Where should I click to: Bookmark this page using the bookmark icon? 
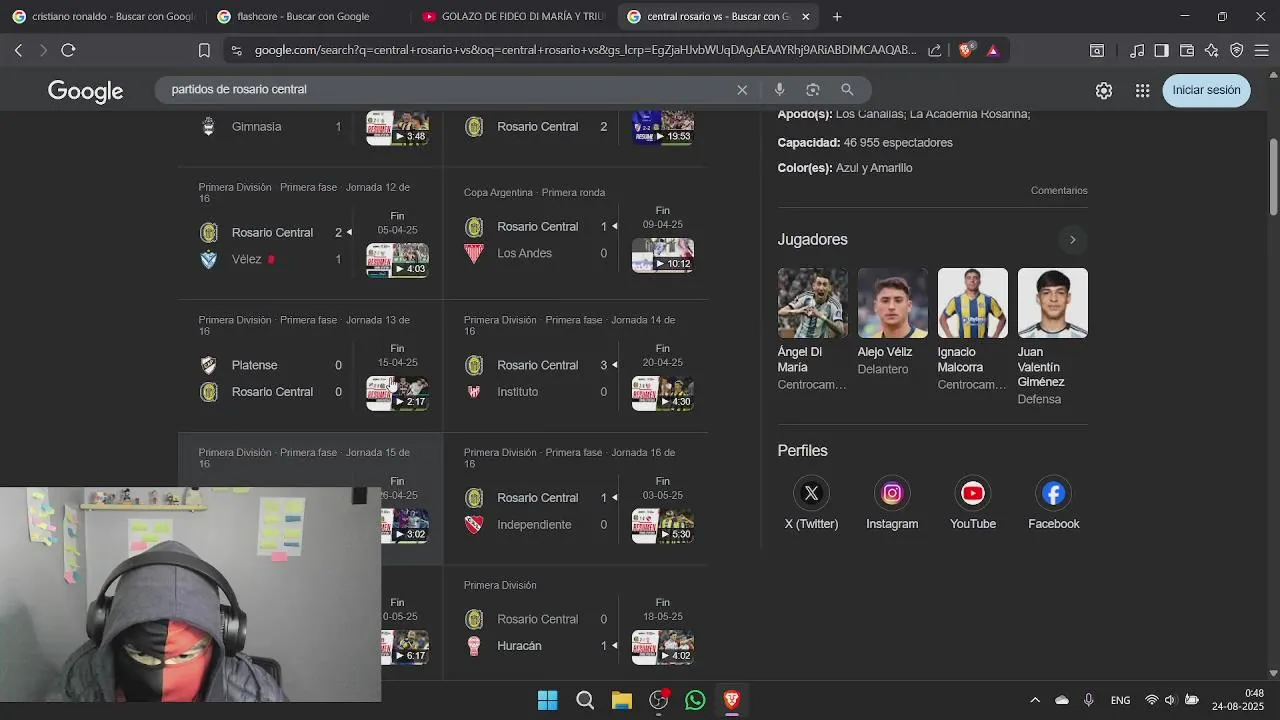[204, 50]
